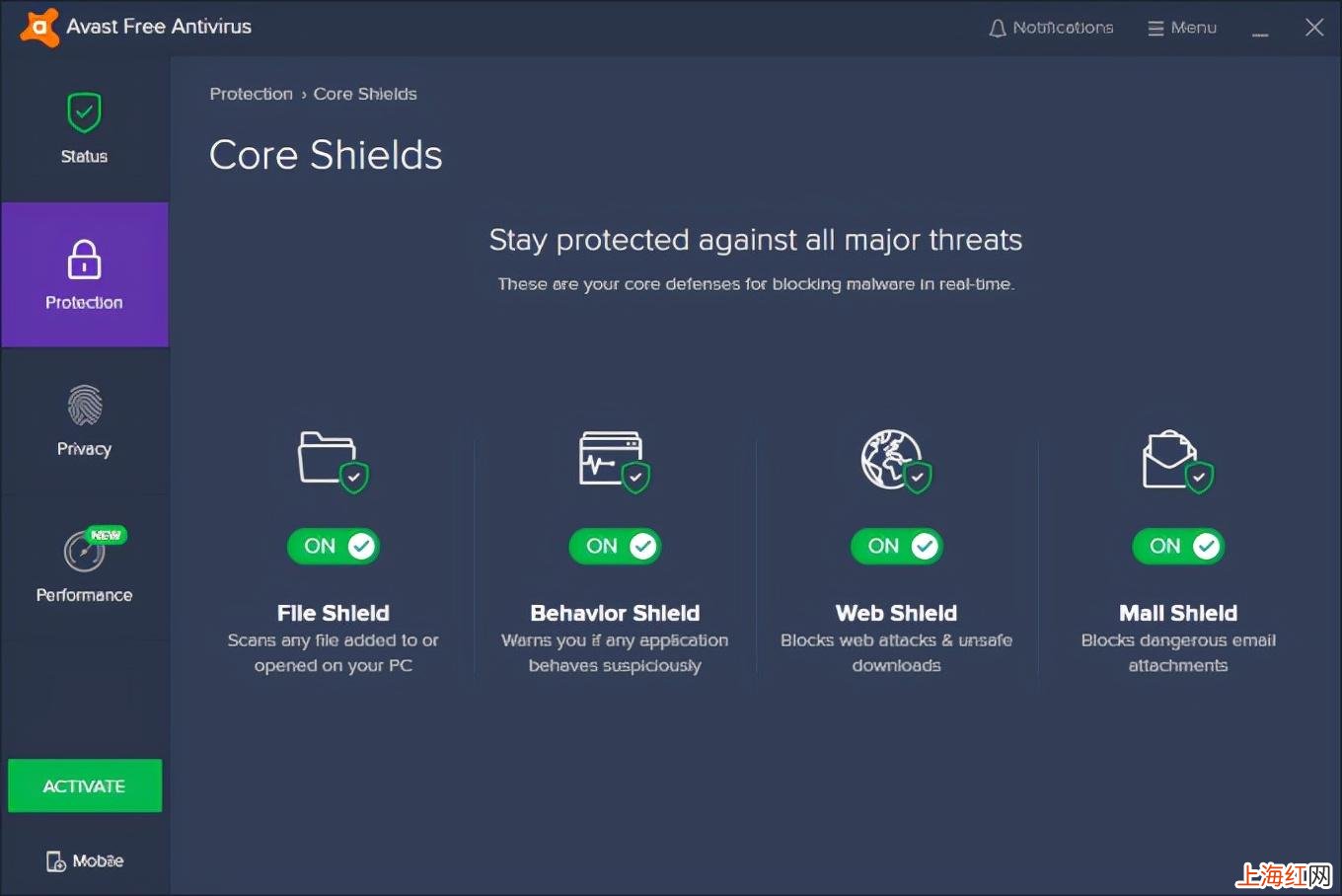Turn off the Behavior Shield toggle
This screenshot has height=896, width=1342.
(615, 546)
